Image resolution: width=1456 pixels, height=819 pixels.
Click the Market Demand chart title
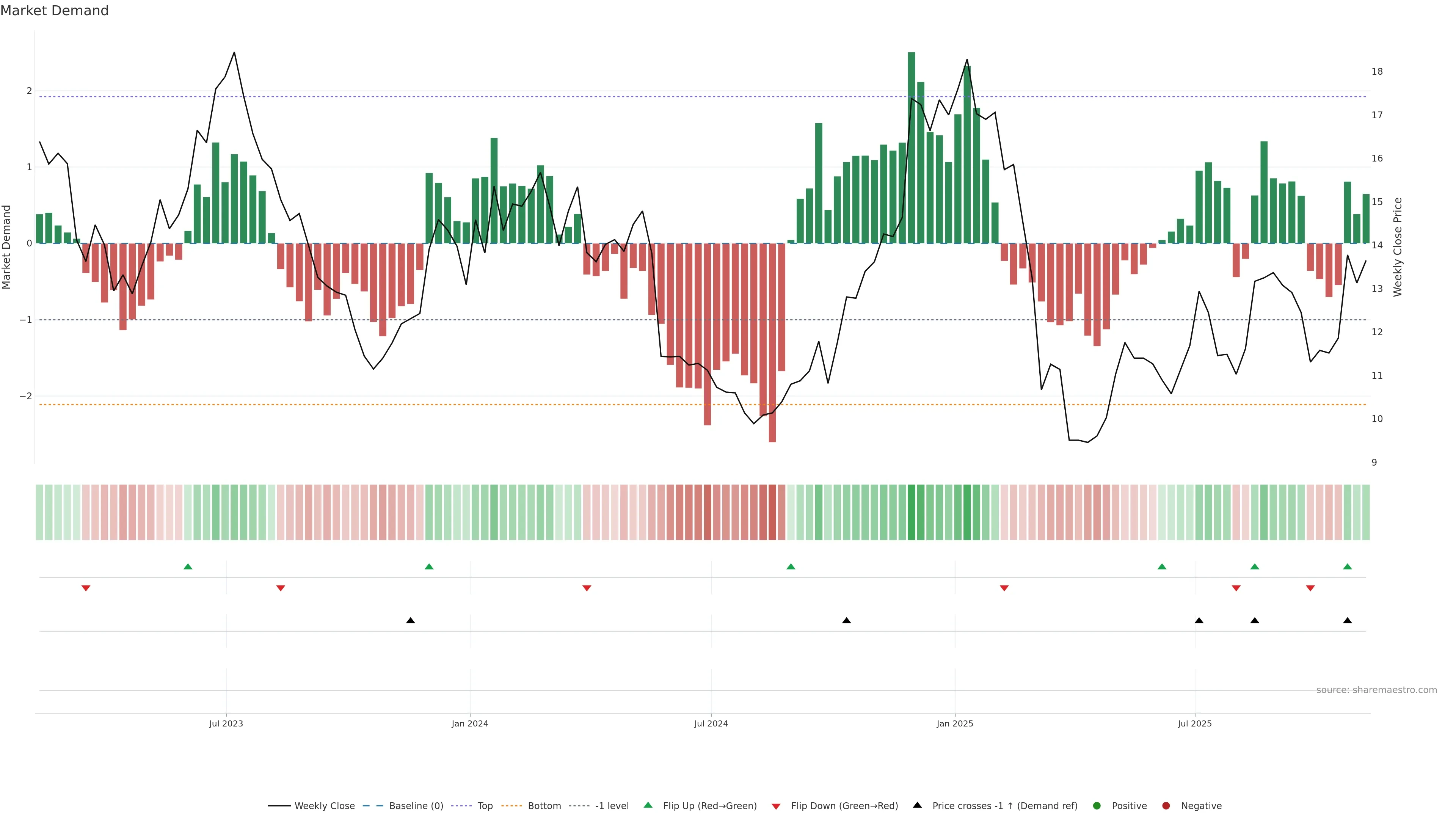[x=54, y=11]
